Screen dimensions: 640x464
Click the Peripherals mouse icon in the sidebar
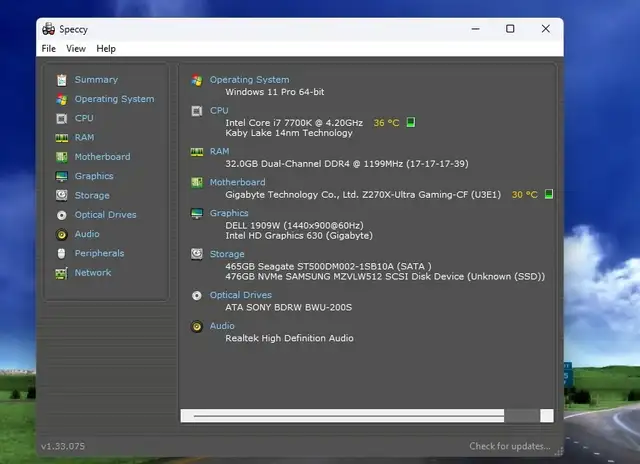point(62,253)
